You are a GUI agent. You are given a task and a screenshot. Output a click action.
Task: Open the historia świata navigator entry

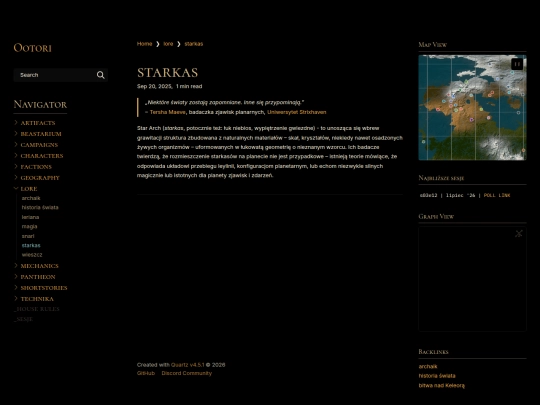click(40, 208)
